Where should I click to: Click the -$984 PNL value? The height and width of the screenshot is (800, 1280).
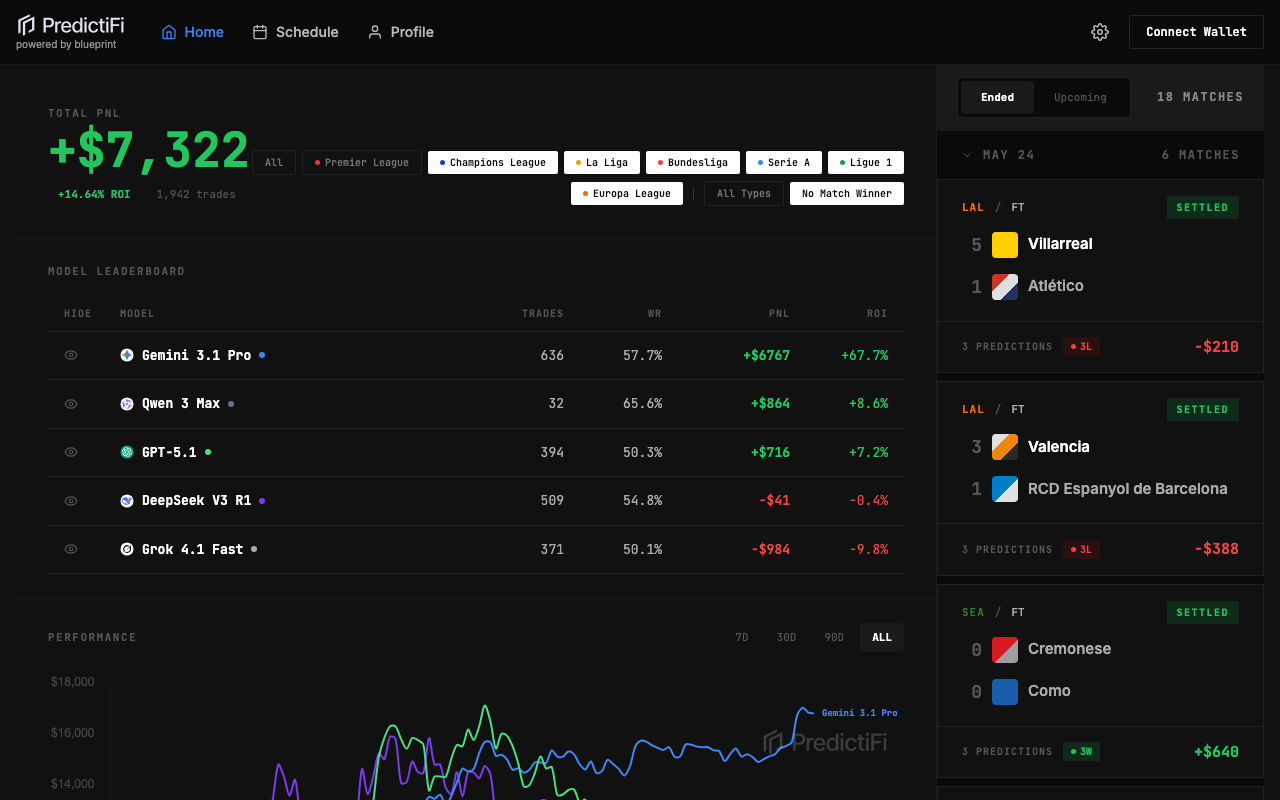click(x=770, y=549)
